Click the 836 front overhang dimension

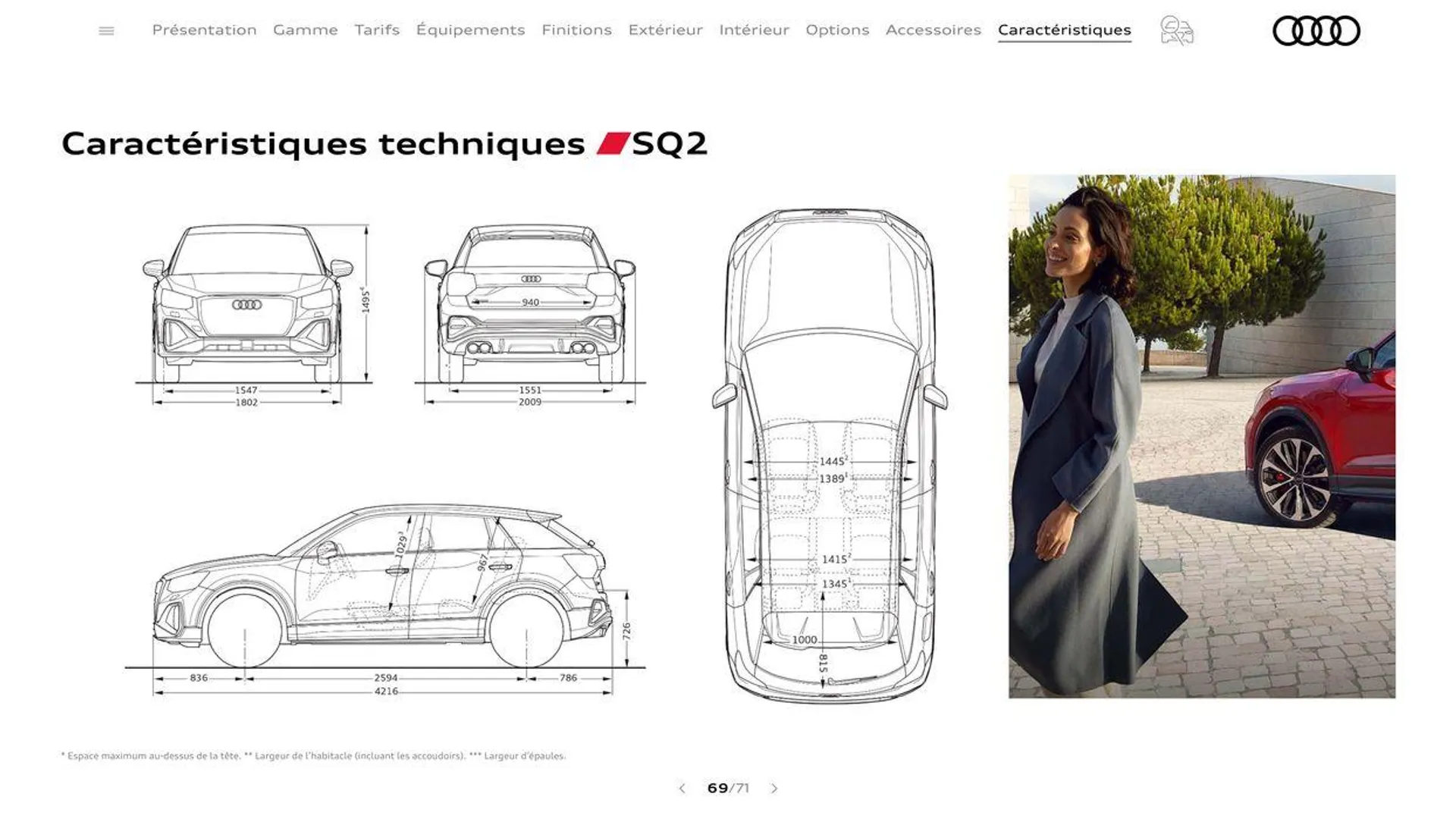coord(199,678)
